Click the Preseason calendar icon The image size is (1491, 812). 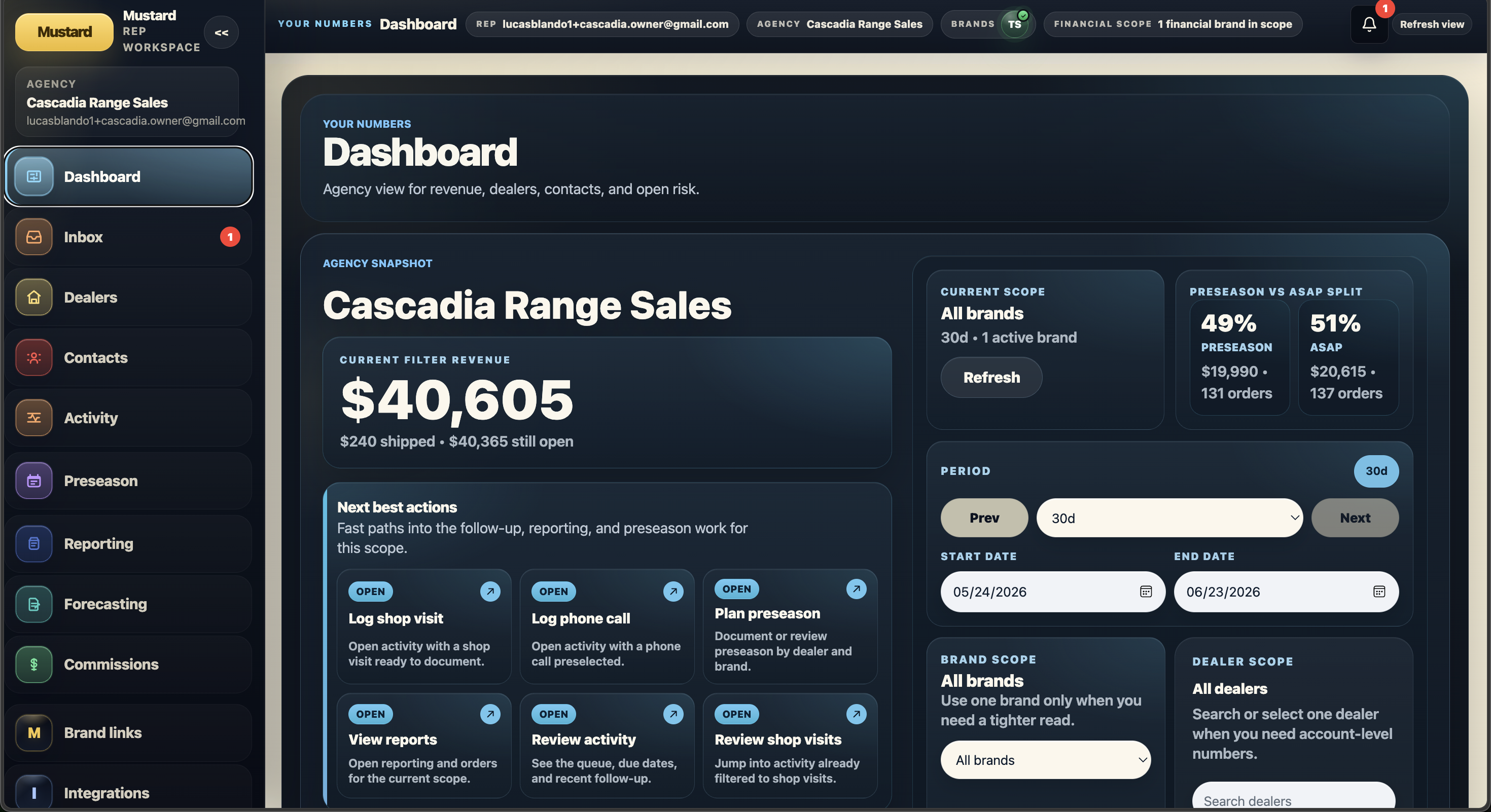33,481
